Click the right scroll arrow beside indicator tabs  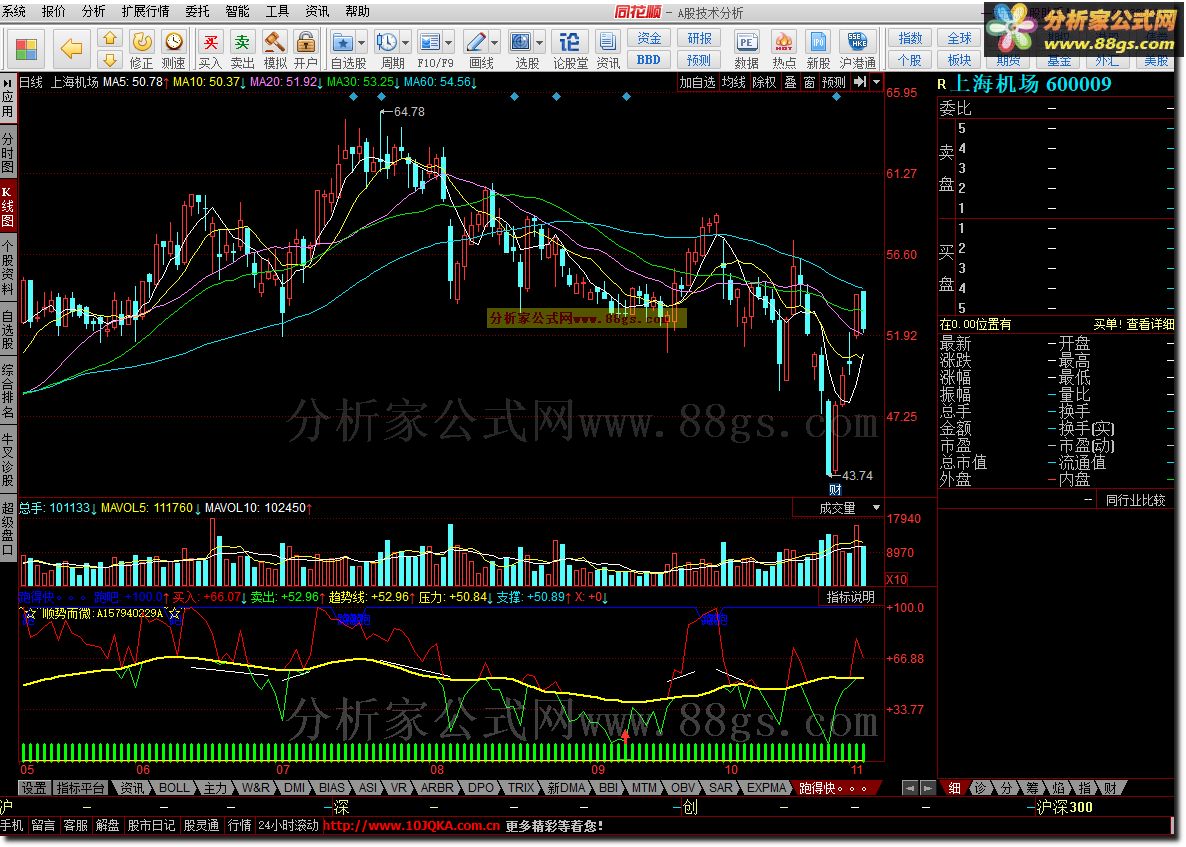pyautogui.click(x=928, y=788)
